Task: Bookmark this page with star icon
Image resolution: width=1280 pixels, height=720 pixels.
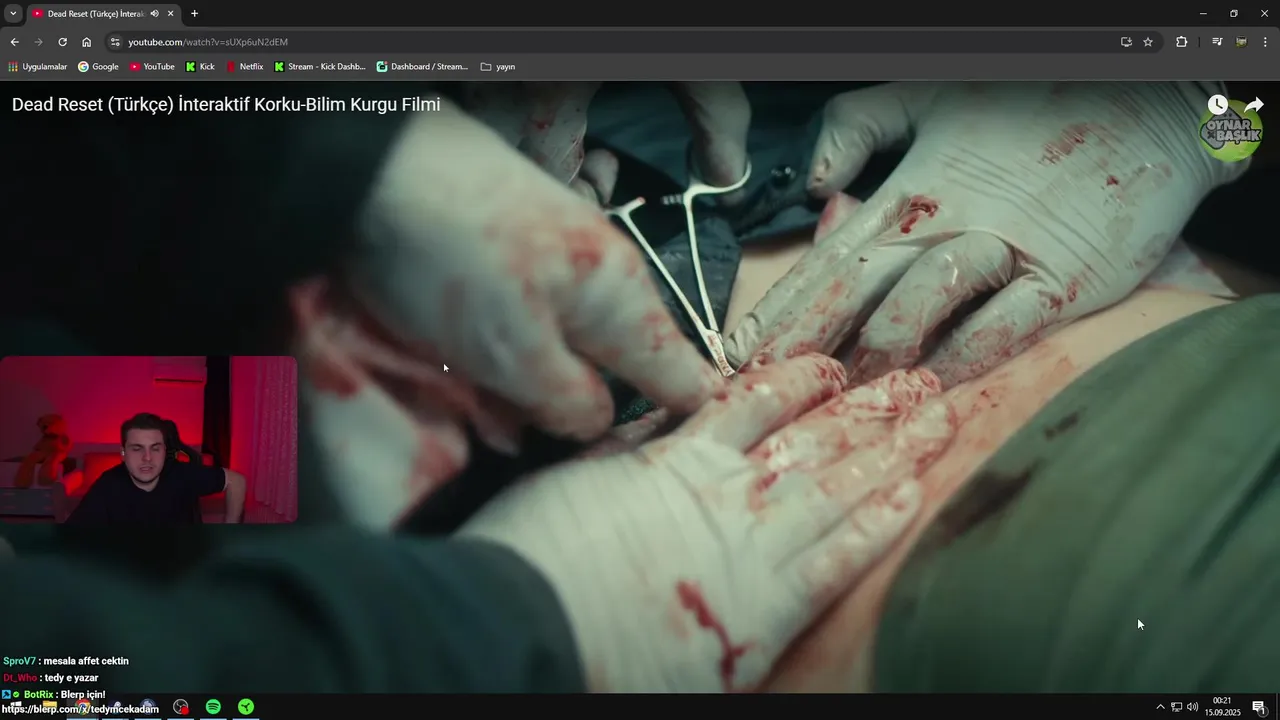Action: click(x=1148, y=42)
